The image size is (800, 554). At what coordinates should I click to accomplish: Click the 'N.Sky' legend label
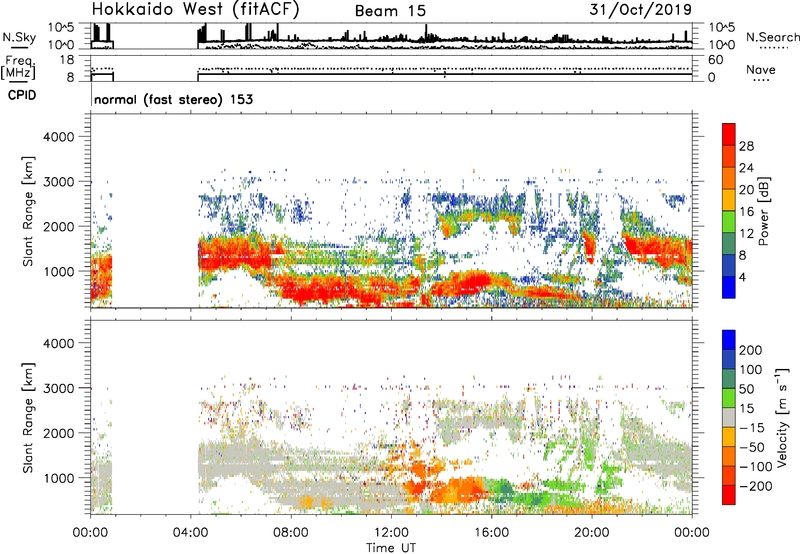19,37
